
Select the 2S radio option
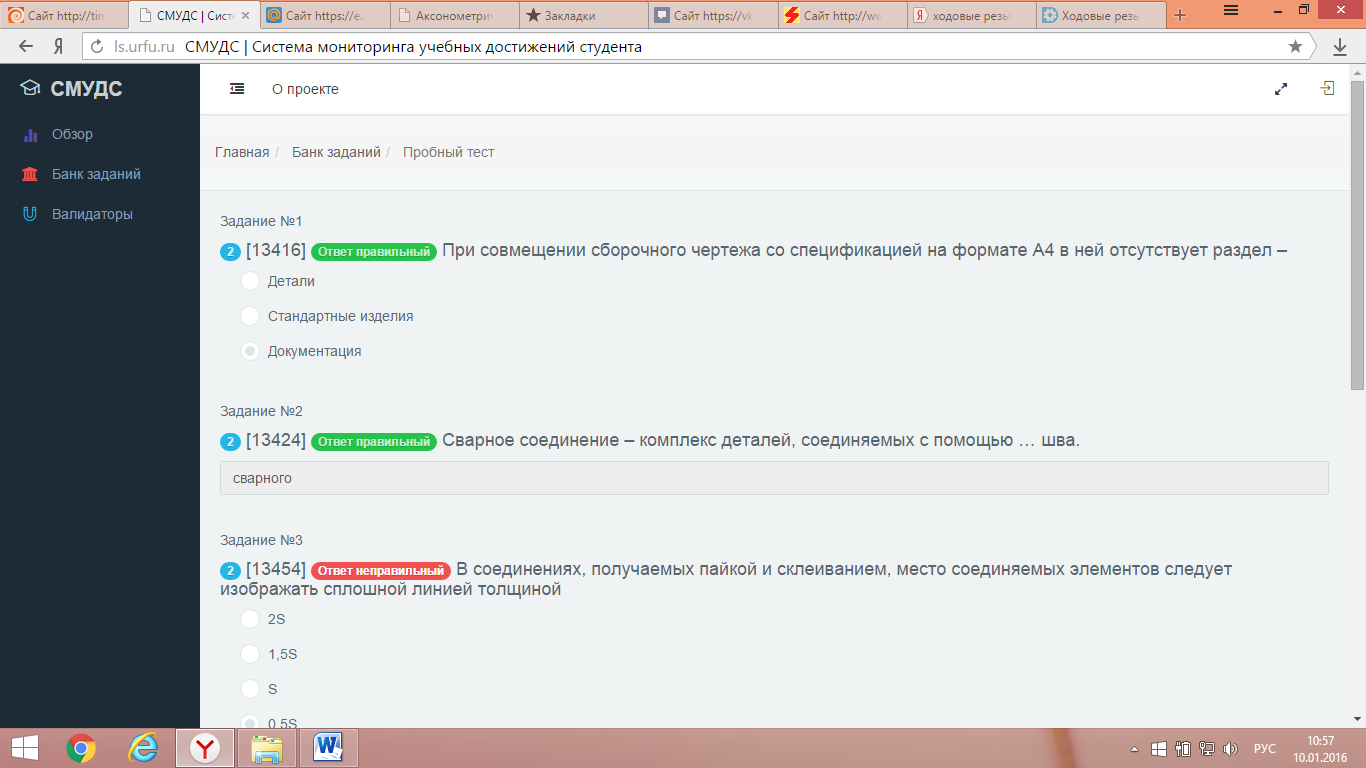click(250, 619)
